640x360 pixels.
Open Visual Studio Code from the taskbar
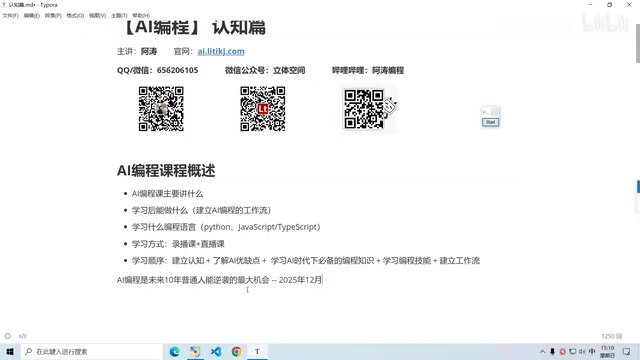(216, 351)
